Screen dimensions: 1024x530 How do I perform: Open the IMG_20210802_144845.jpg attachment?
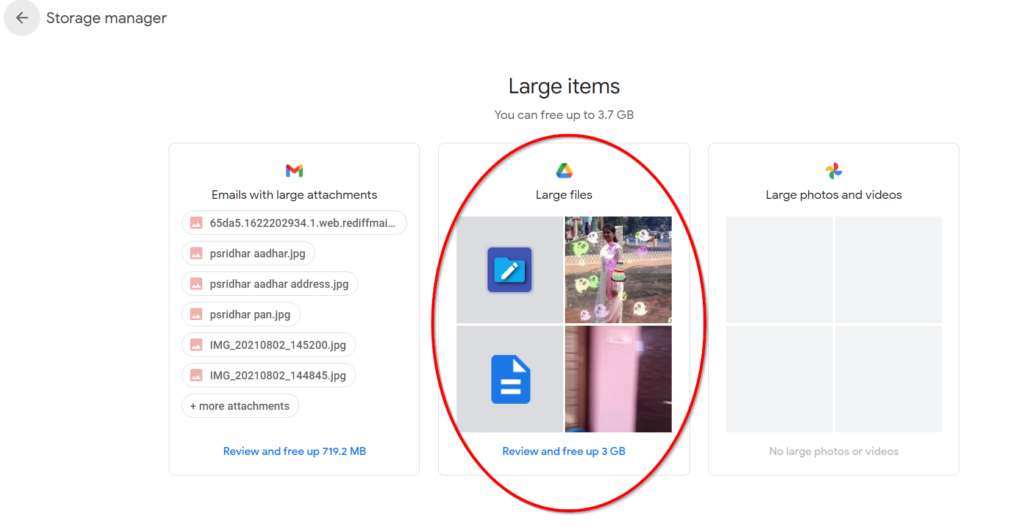pyautogui.click(x=268, y=375)
